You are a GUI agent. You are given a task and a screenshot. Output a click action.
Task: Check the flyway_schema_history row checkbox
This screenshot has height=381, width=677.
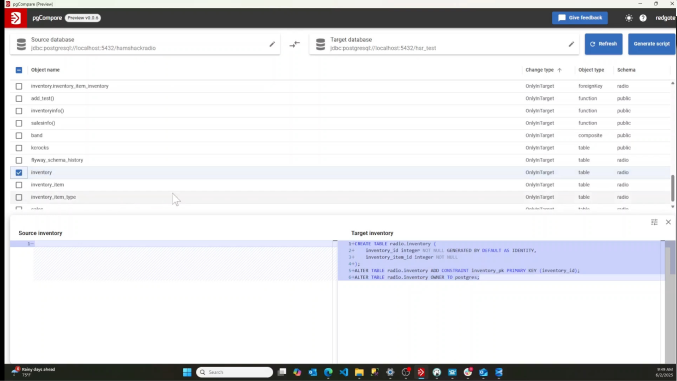coord(19,160)
